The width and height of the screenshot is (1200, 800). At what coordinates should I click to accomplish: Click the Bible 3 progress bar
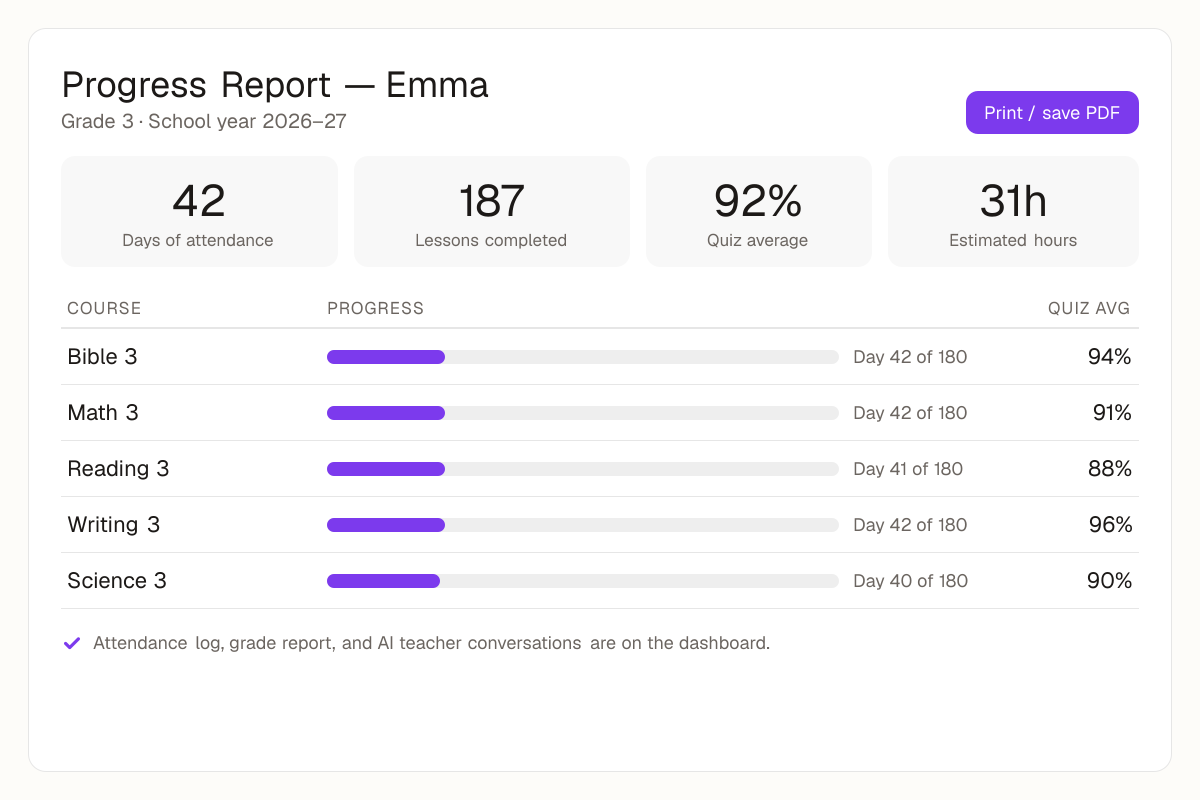pyautogui.click(x=583, y=357)
